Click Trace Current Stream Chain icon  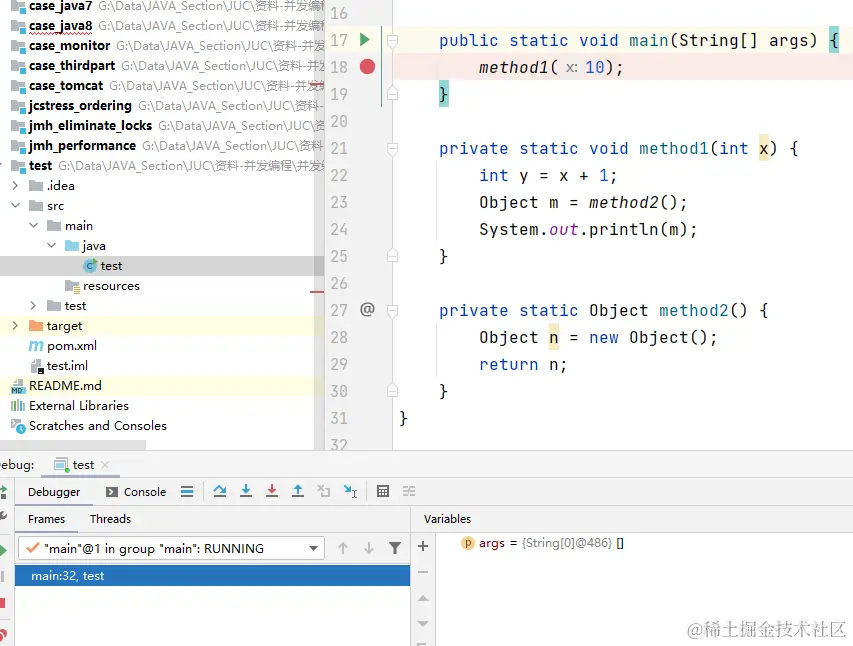click(409, 491)
